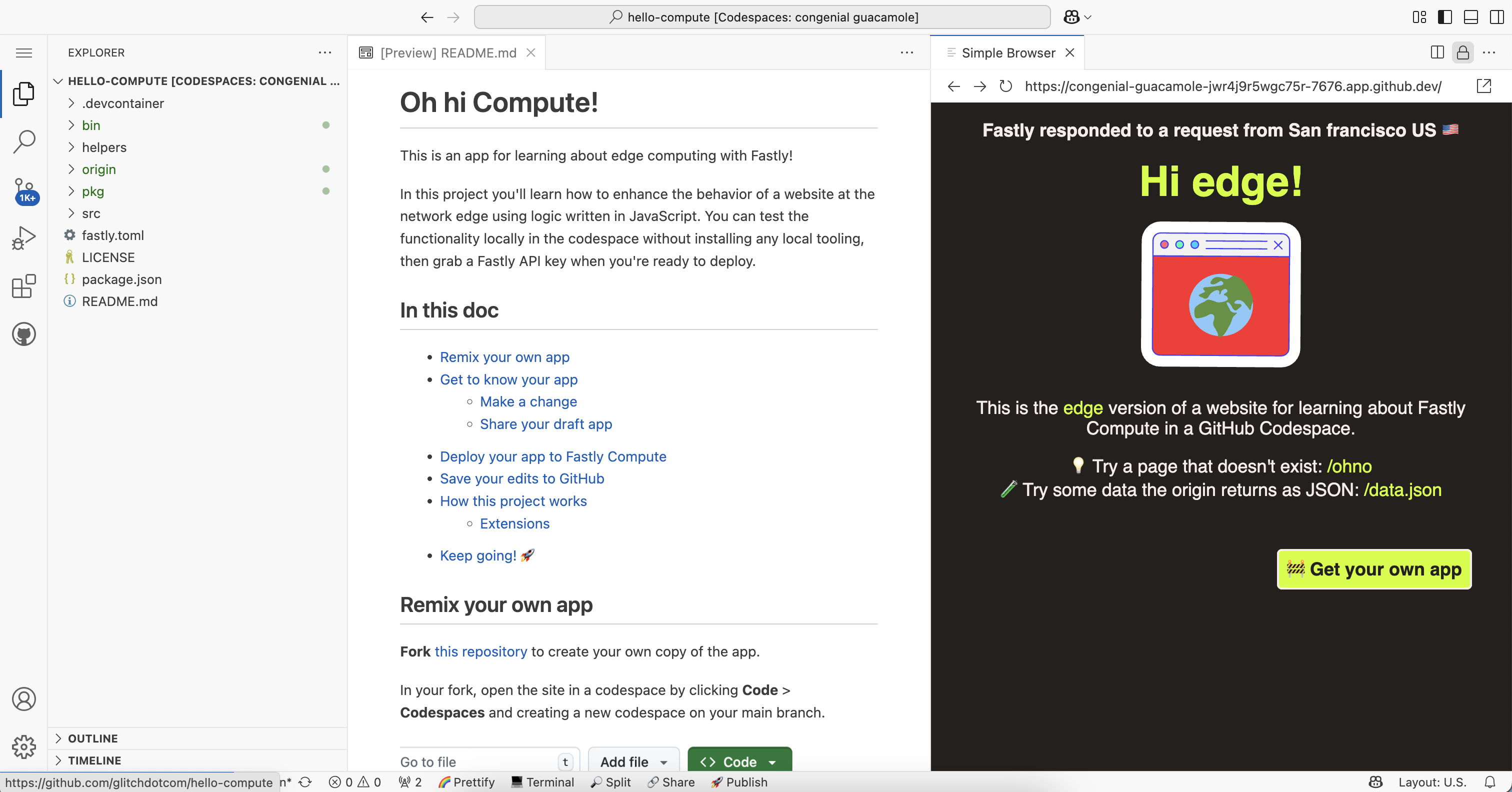Close the Simple Browser tab
The height and width of the screenshot is (792, 1512).
pyautogui.click(x=1070, y=53)
